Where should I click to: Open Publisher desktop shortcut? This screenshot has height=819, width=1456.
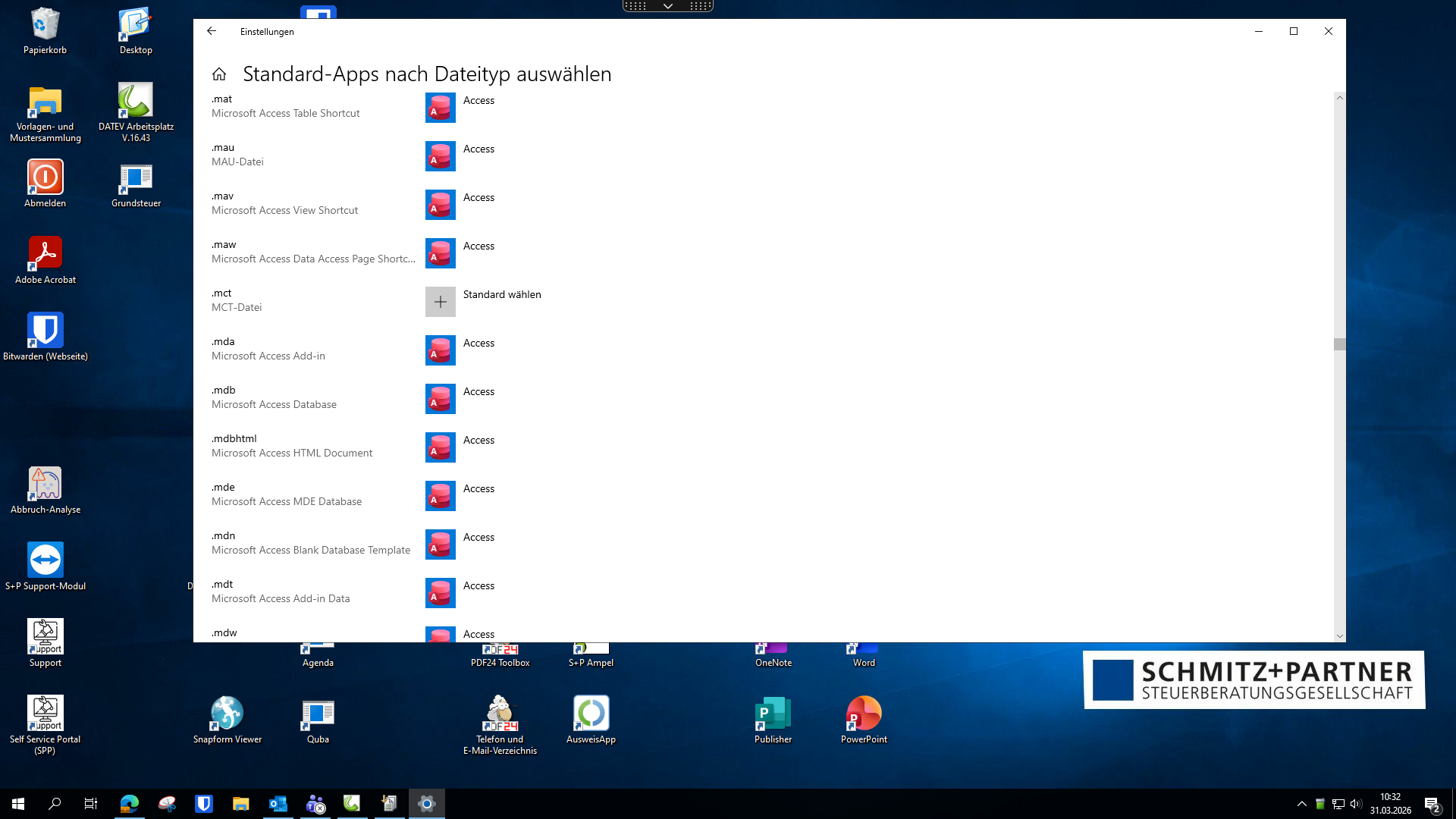click(x=773, y=714)
